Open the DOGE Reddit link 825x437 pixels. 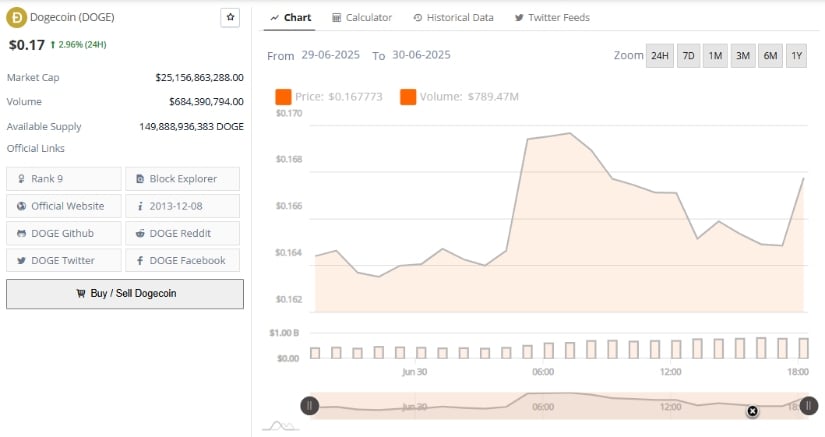coord(182,233)
